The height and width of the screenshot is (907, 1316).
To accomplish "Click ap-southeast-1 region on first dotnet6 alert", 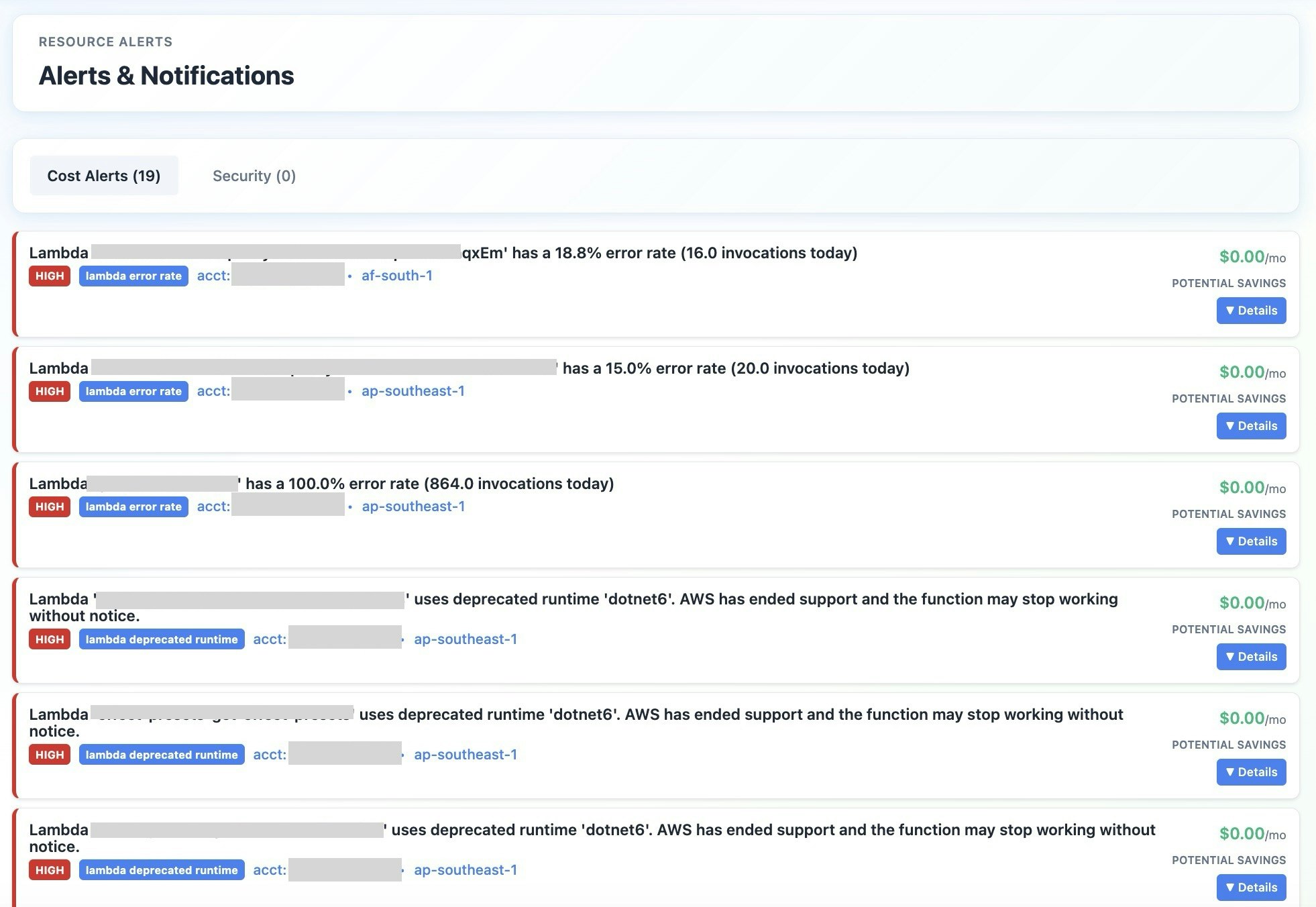I will point(465,639).
